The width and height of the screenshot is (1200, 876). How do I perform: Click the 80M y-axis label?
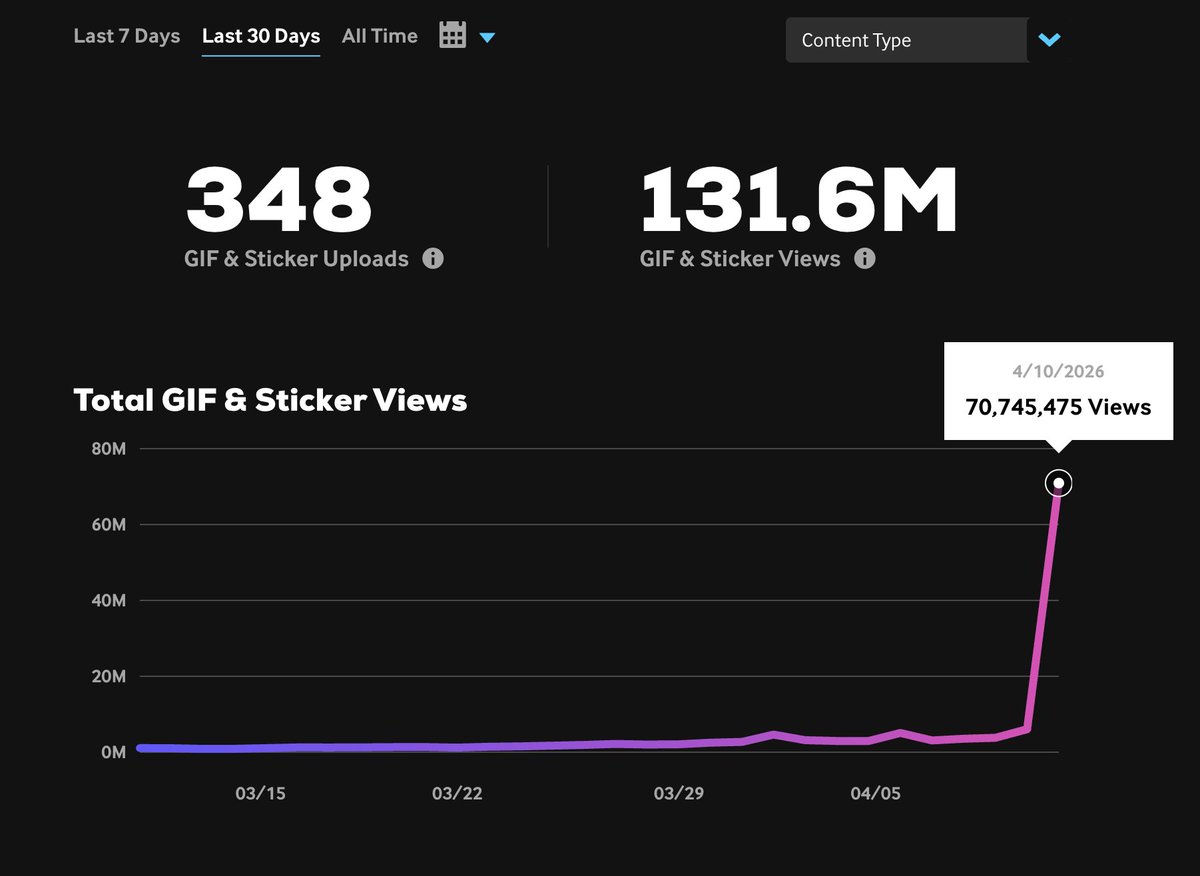pos(107,449)
